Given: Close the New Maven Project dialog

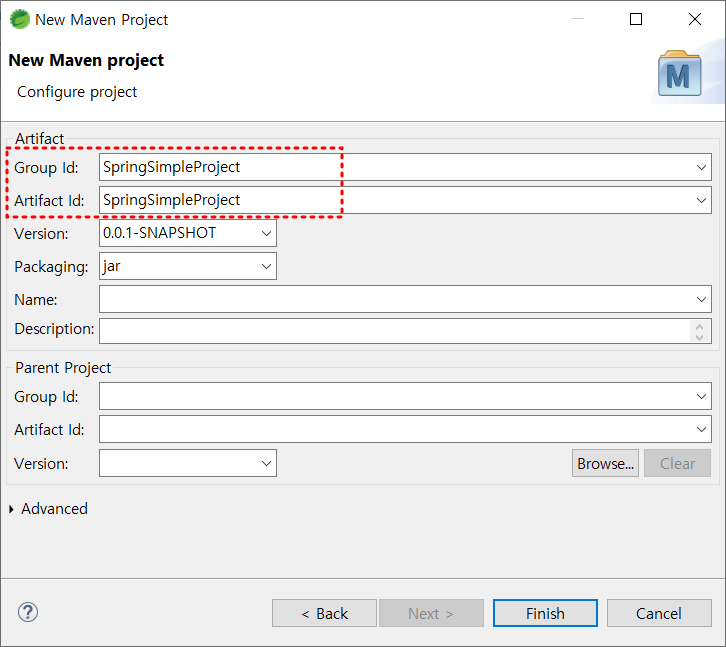Looking at the screenshot, I should pyautogui.click(x=695, y=19).
